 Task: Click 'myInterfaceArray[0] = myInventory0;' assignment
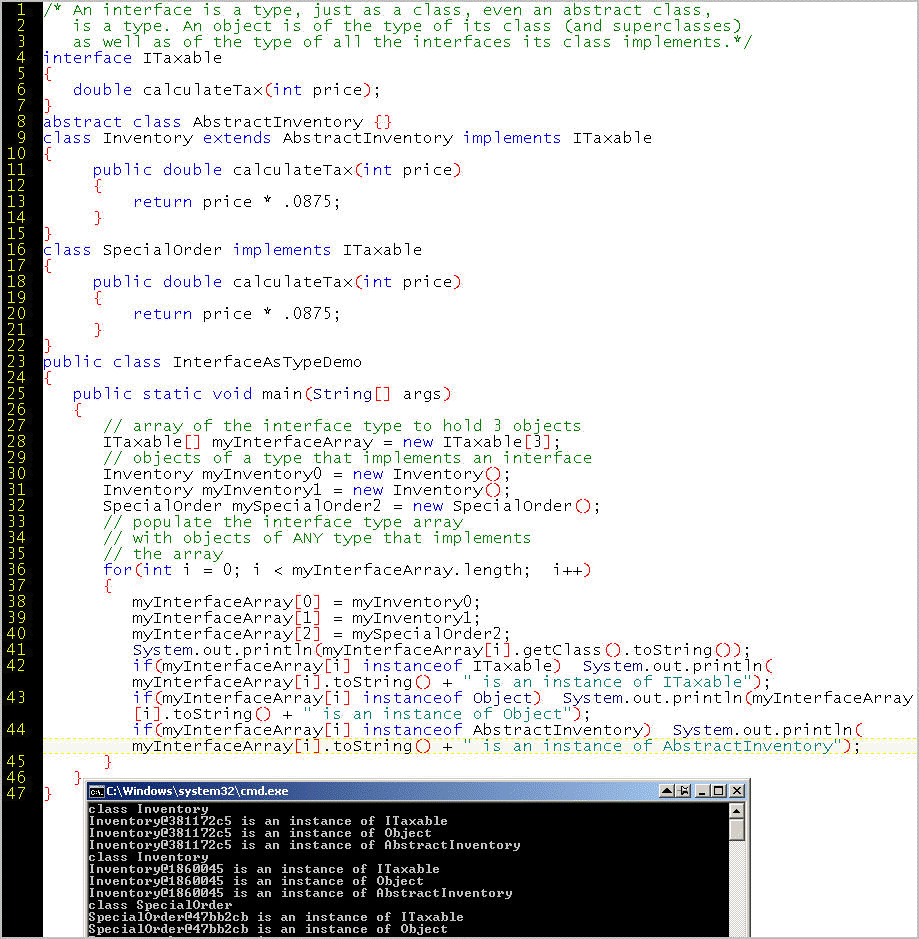[306, 602]
